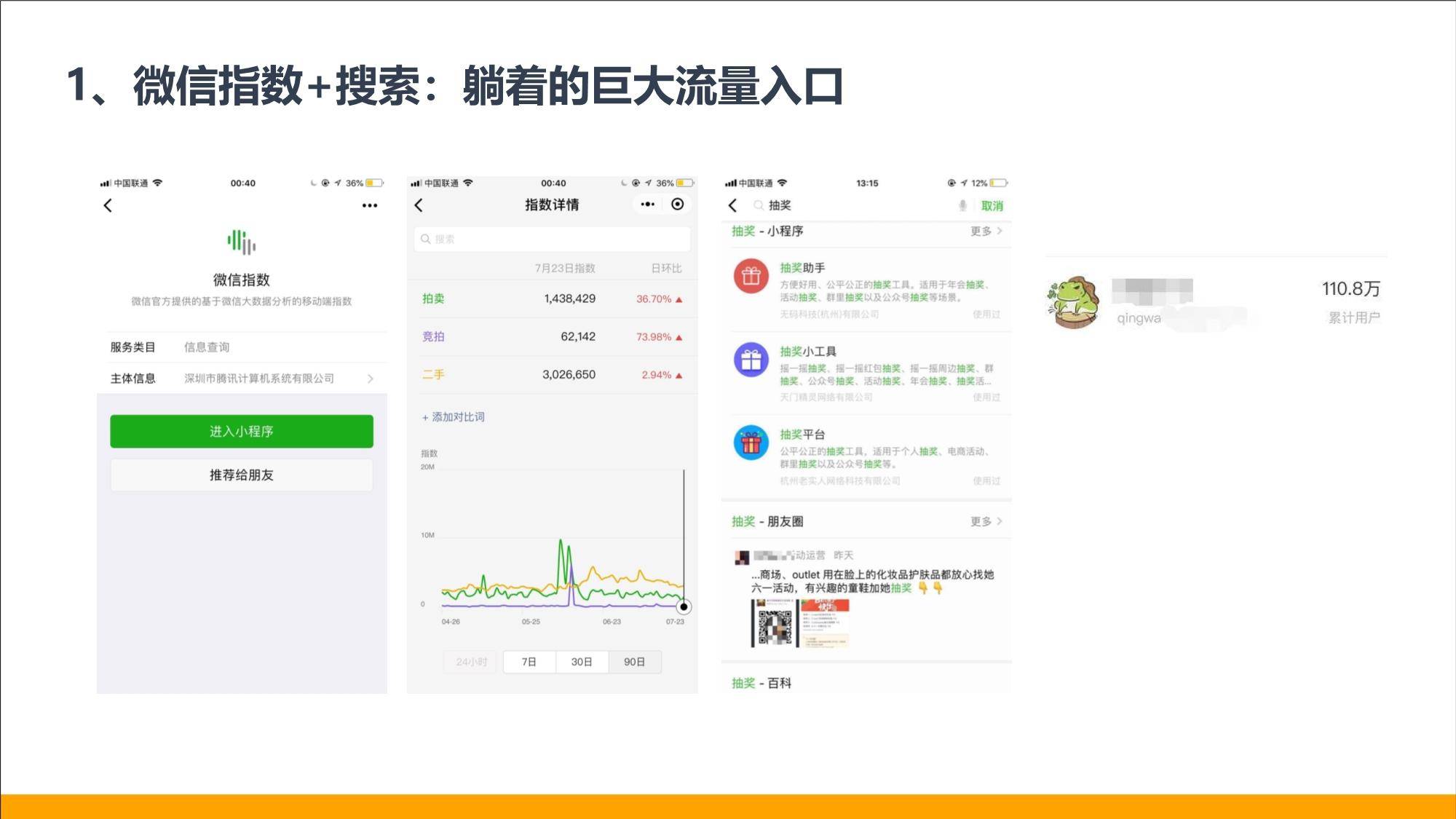
Task: Click the 3,026,650 index value
Action: click(x=569, y=374)
